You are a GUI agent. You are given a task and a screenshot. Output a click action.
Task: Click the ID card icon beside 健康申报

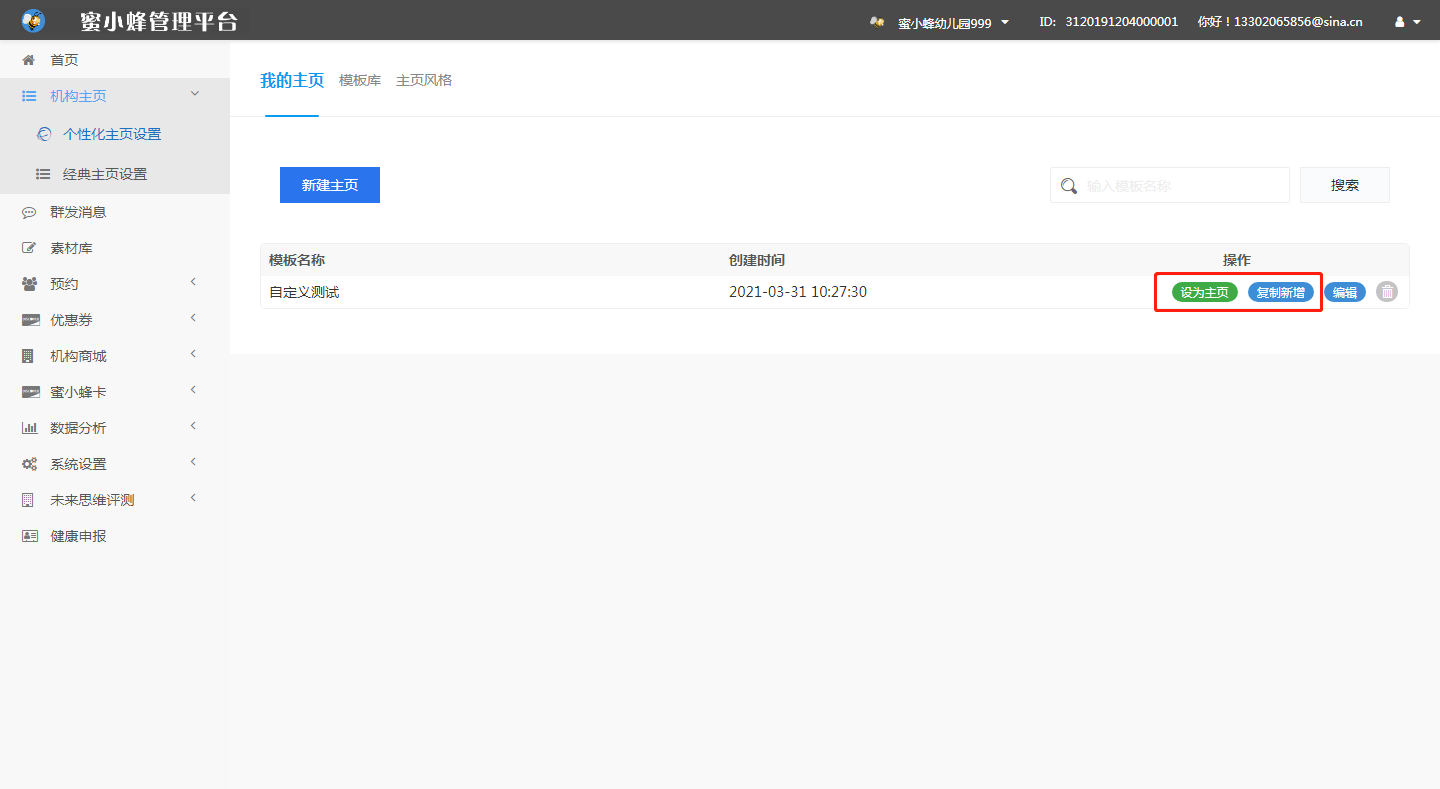coord(30,536)
